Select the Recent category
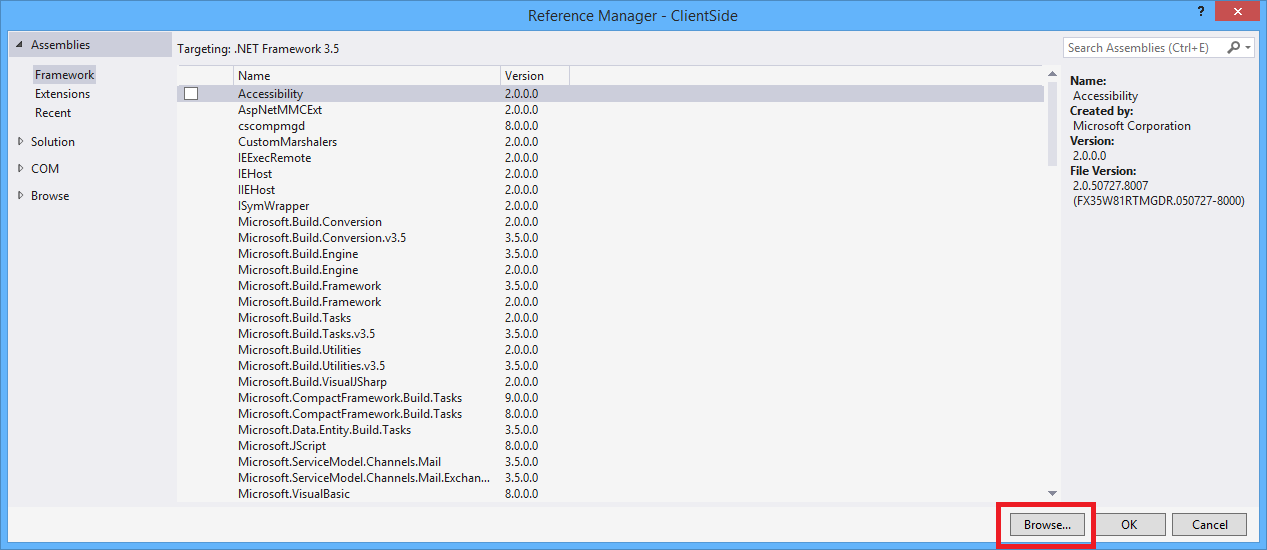 [53, 113]
